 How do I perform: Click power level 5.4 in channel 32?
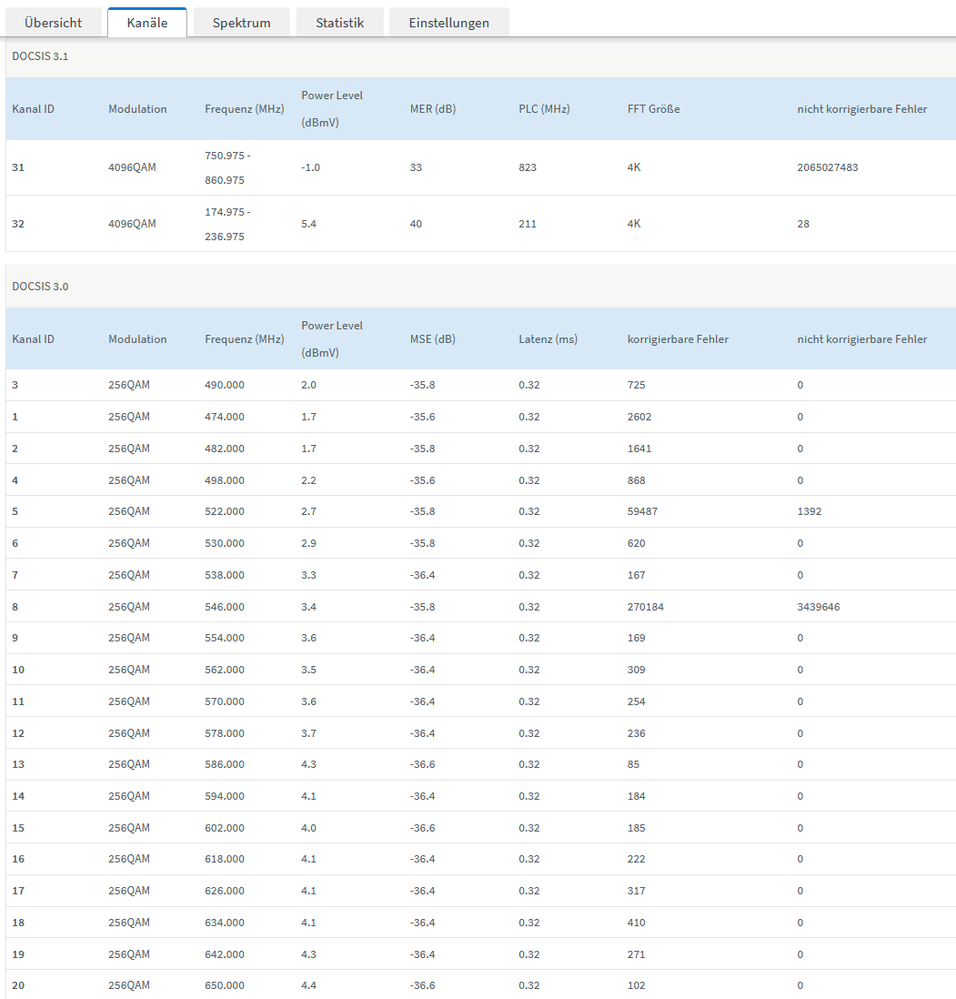click(309, 224)
